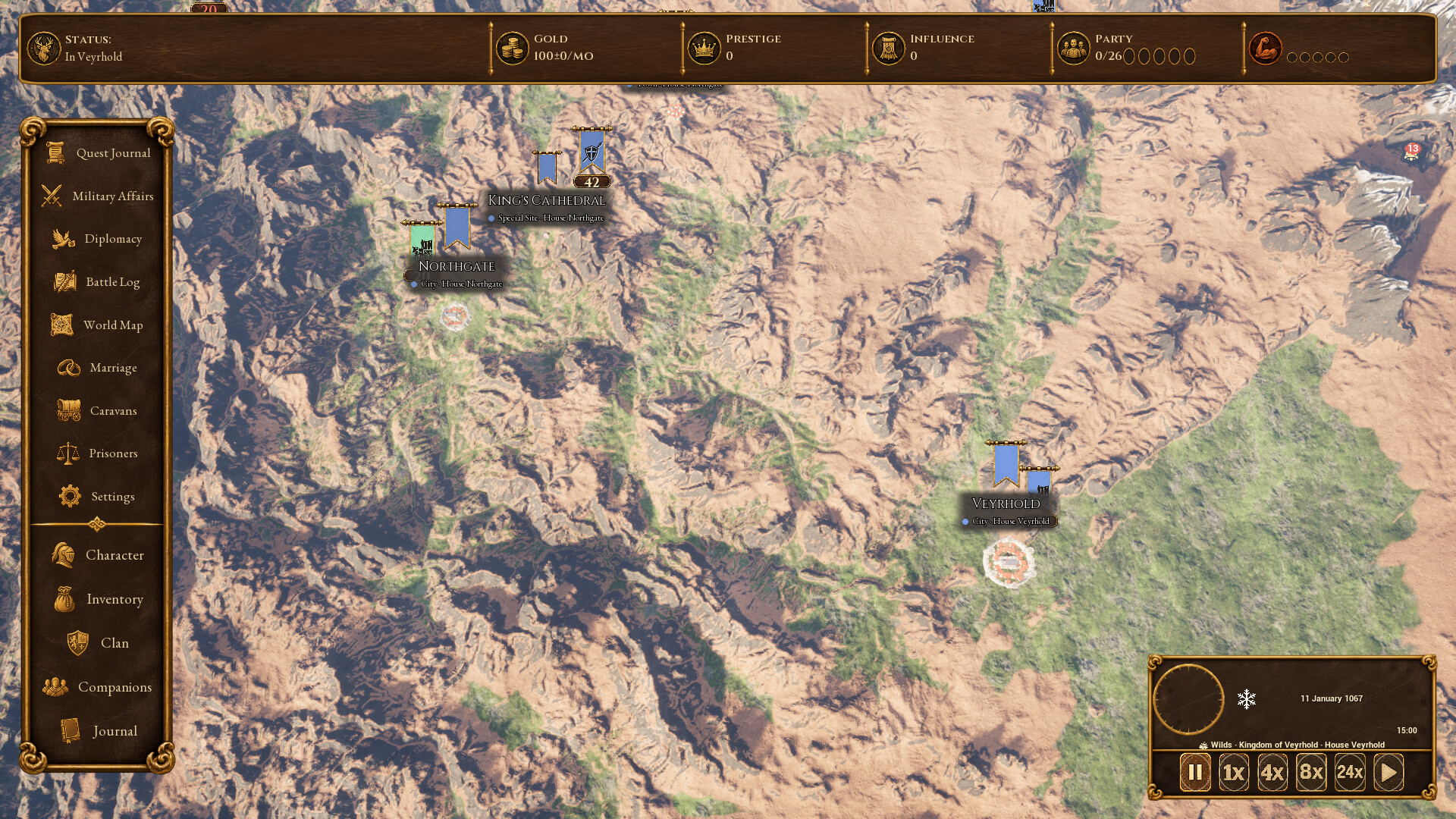Set game speed to 8x
The height and width of the screenshot is (819, 1456).
point(1311,773)
